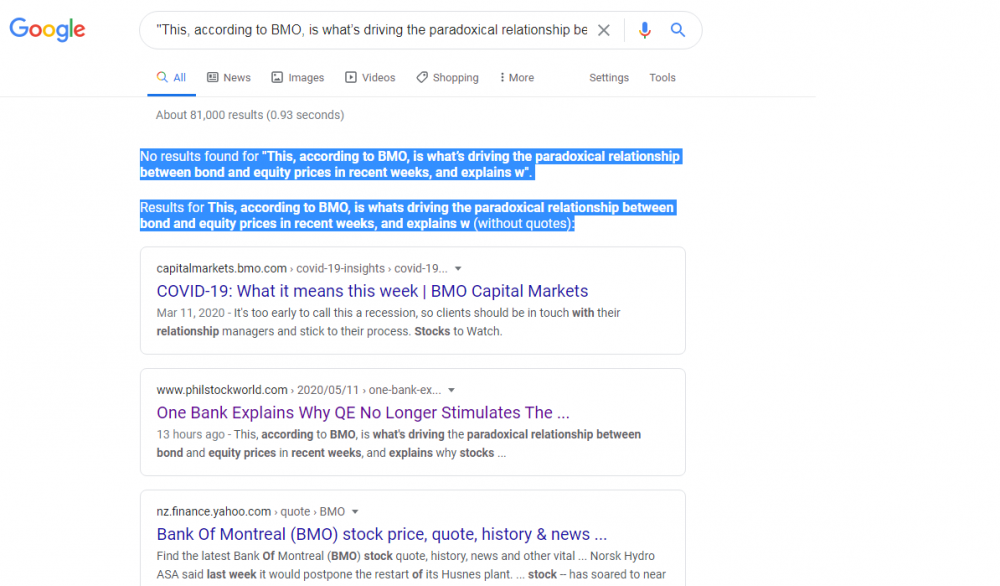The image size is (1000, 586).
Task: Select the All results tab
Action: [172, 78]
